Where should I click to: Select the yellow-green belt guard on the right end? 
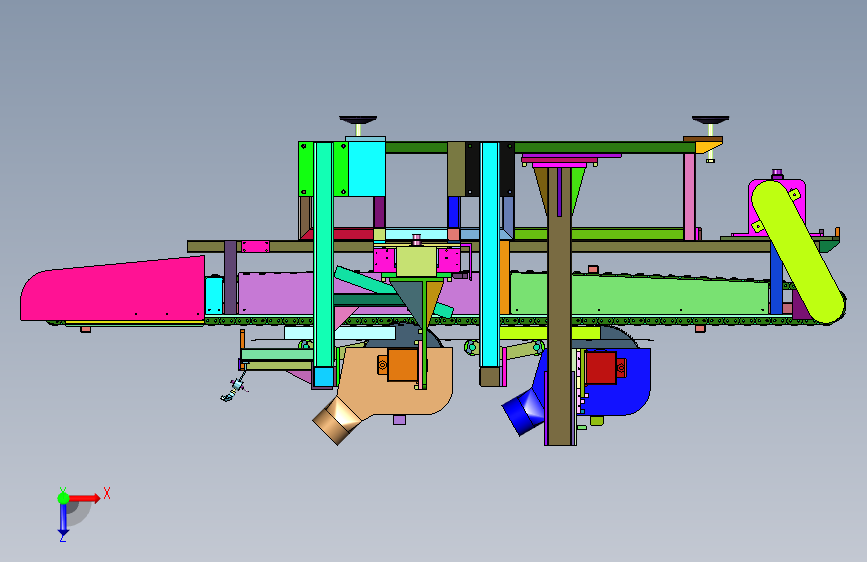pyautogui.click(x=798, y=252)
